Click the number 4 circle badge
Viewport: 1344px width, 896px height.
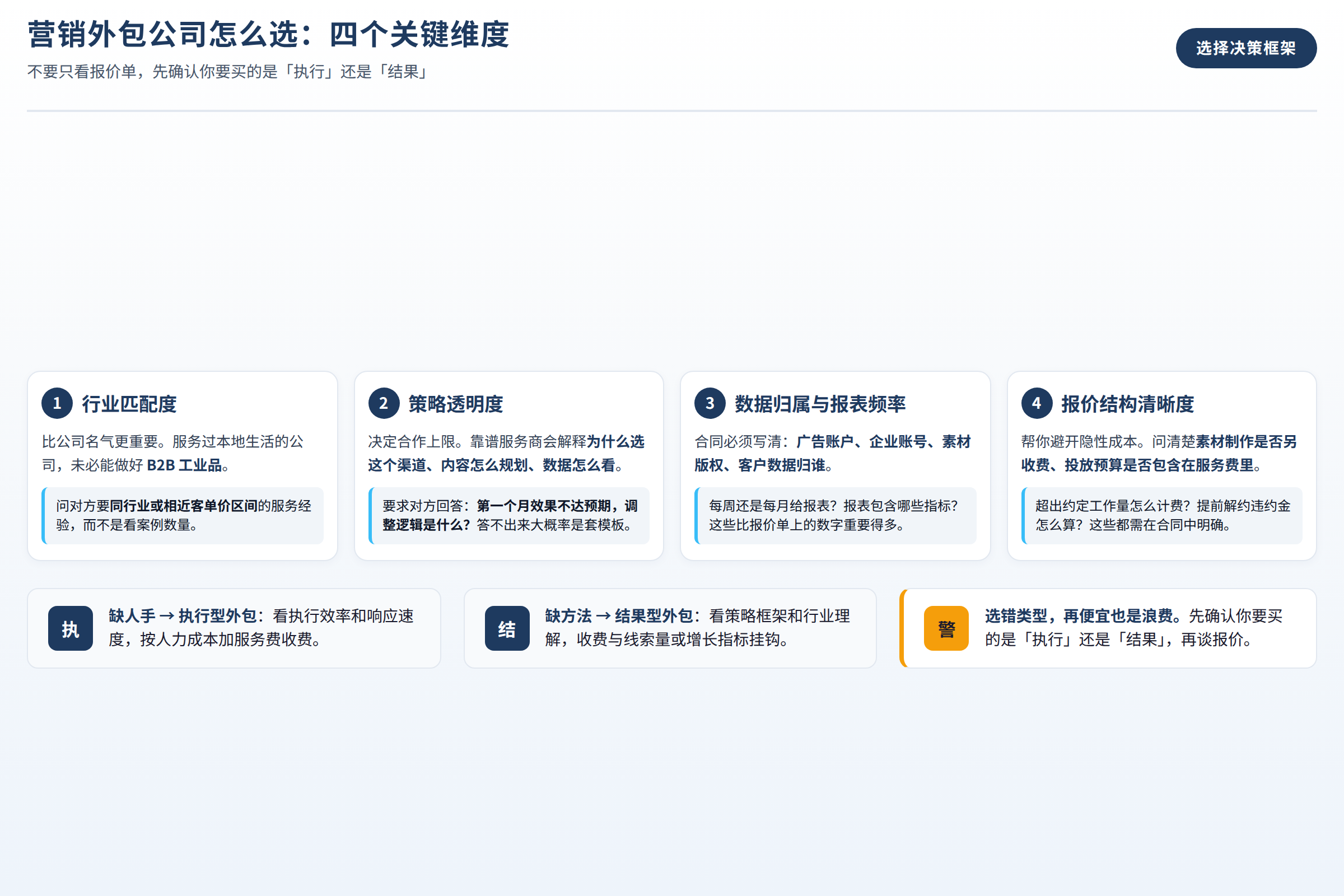click(1037, 403)
